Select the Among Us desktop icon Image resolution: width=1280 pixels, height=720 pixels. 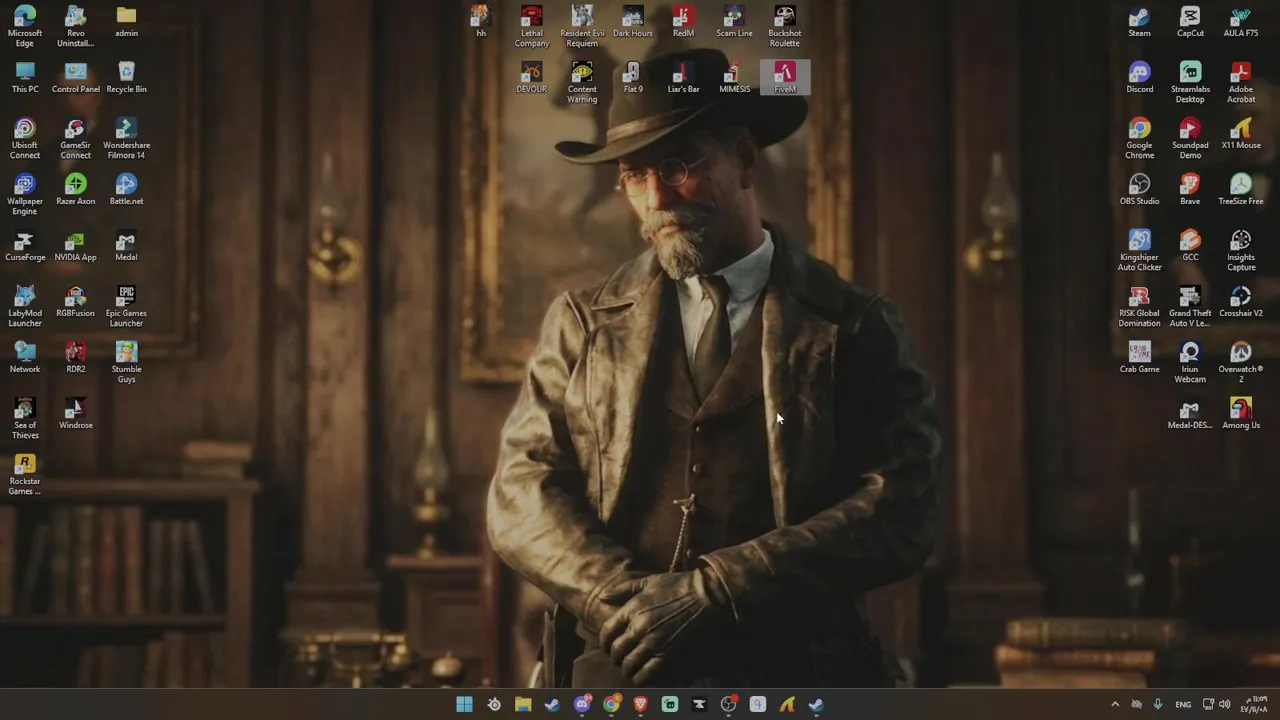[1241, 413]
